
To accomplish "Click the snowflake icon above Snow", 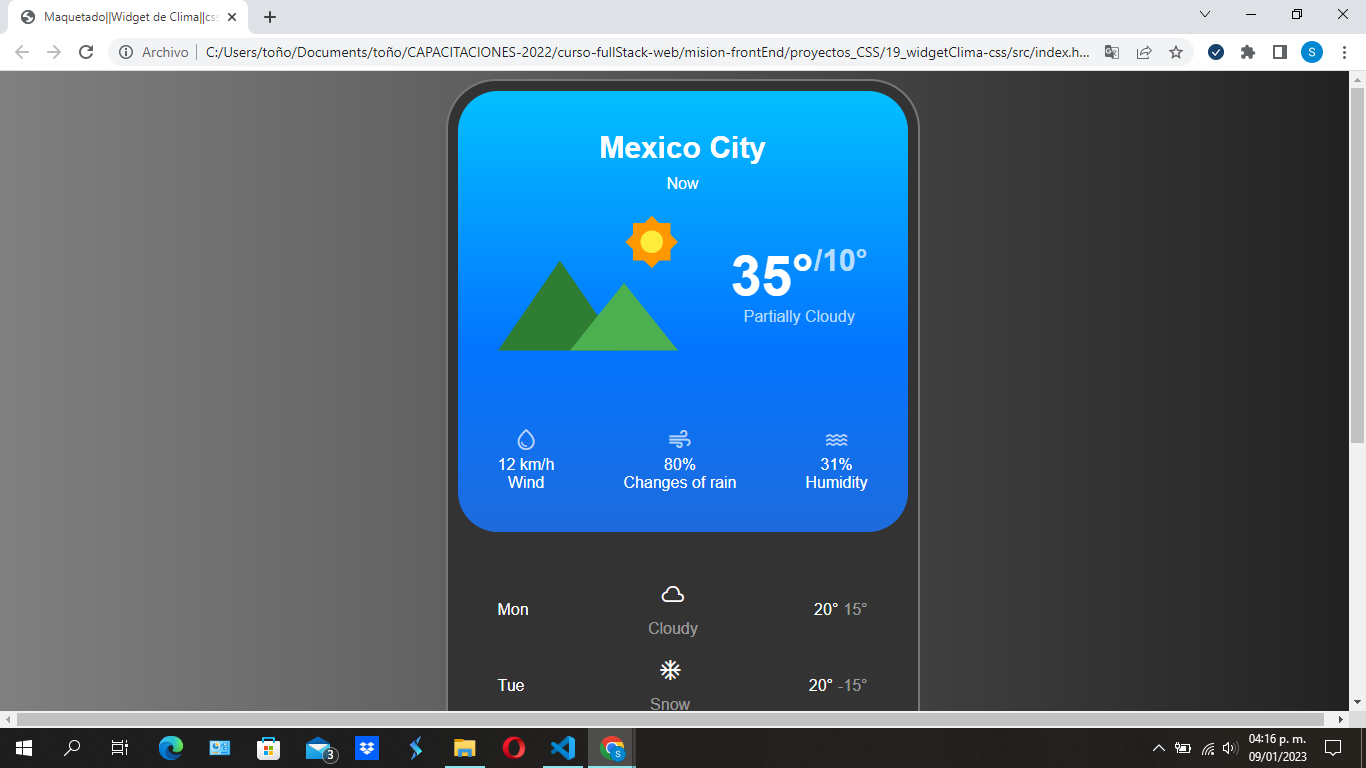I will (670, 669).
